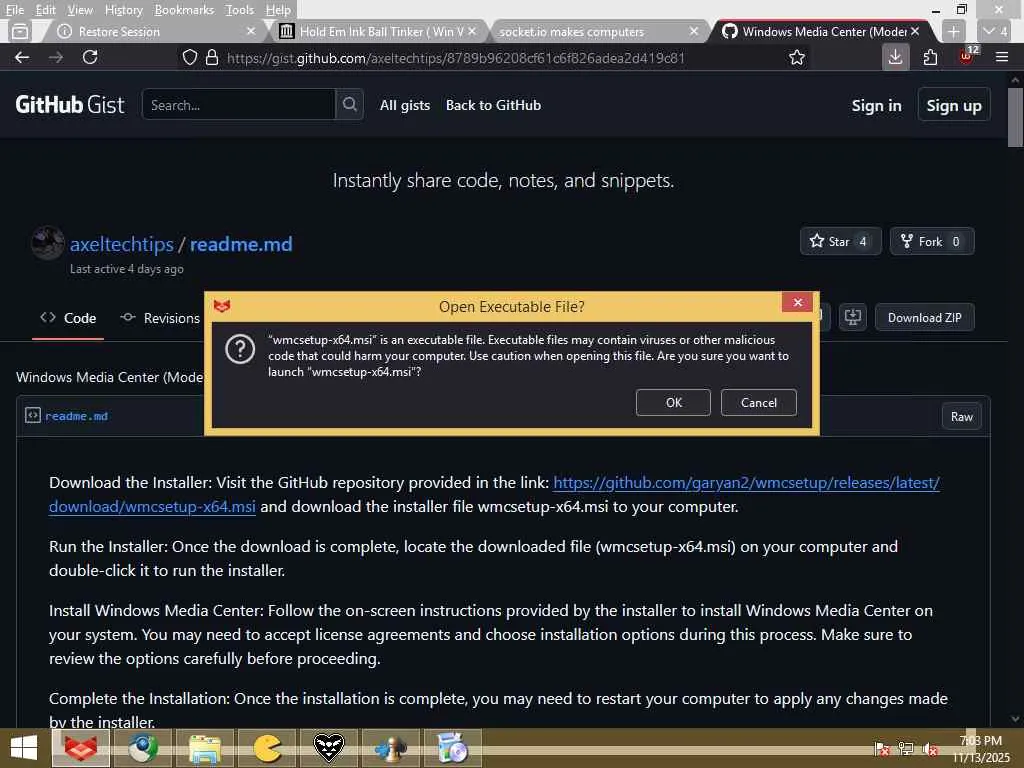Bookmark this page with the star icon
The width and height of the screenshot is (1024, 768).
point(797,57)
